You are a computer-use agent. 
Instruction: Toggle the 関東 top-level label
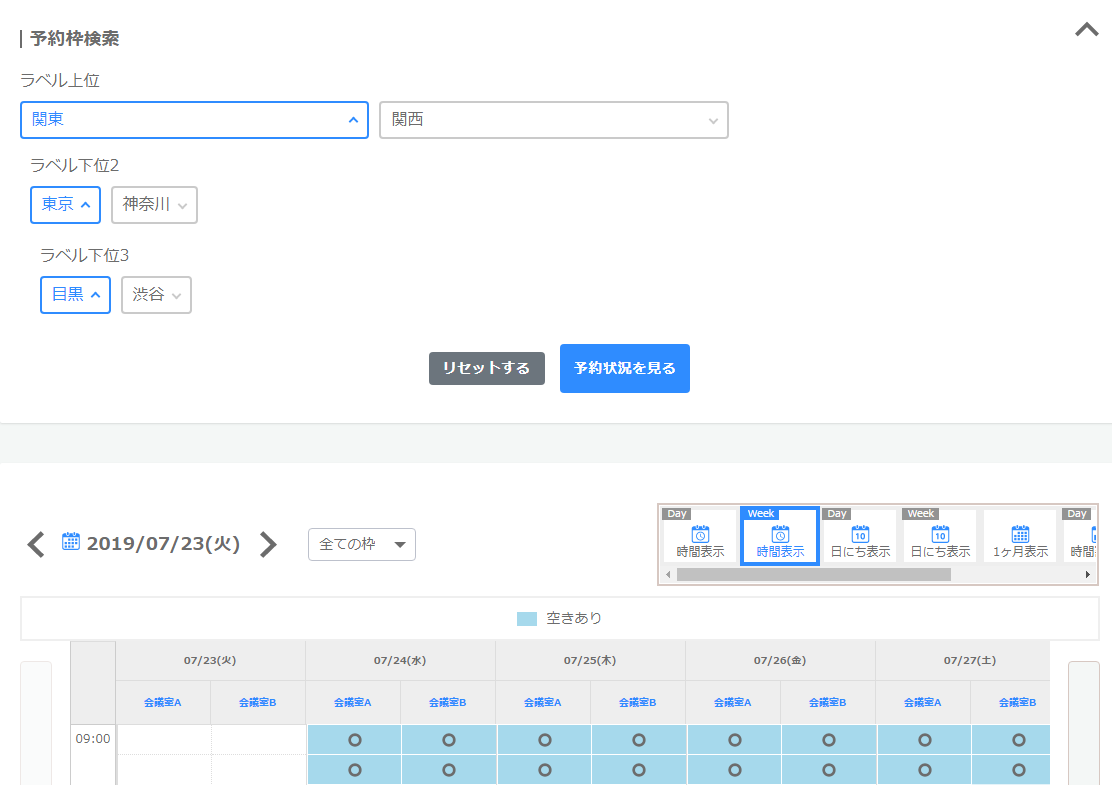[194, 120]
